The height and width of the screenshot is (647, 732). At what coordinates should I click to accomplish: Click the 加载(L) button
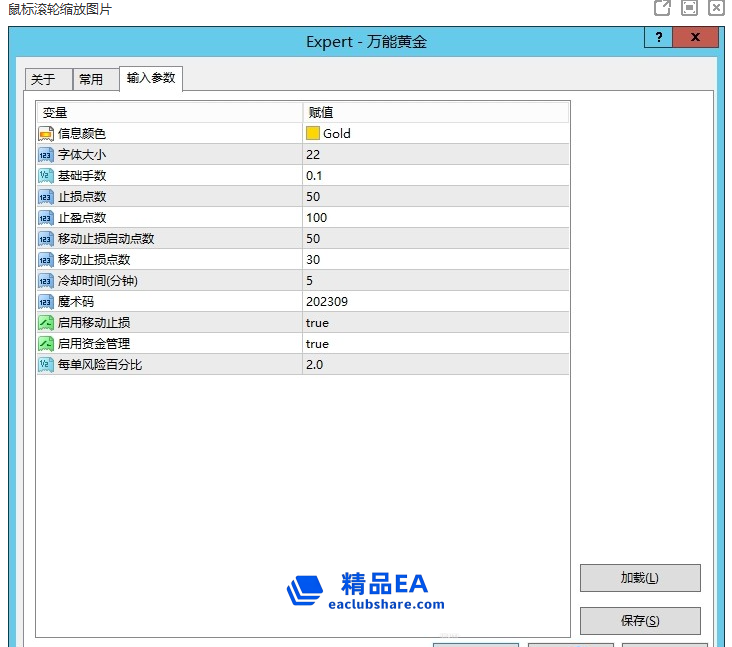click(x=640, y=578)
